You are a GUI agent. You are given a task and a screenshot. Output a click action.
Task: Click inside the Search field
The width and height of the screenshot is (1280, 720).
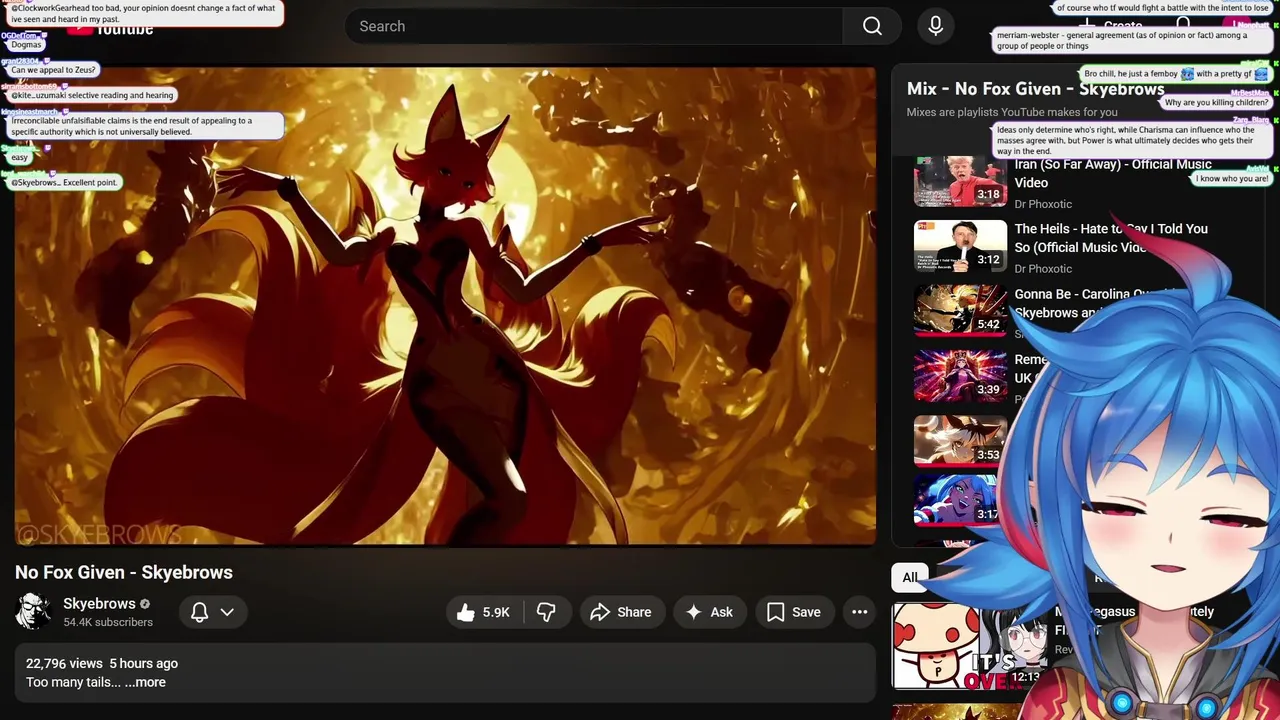coord(594,26)
